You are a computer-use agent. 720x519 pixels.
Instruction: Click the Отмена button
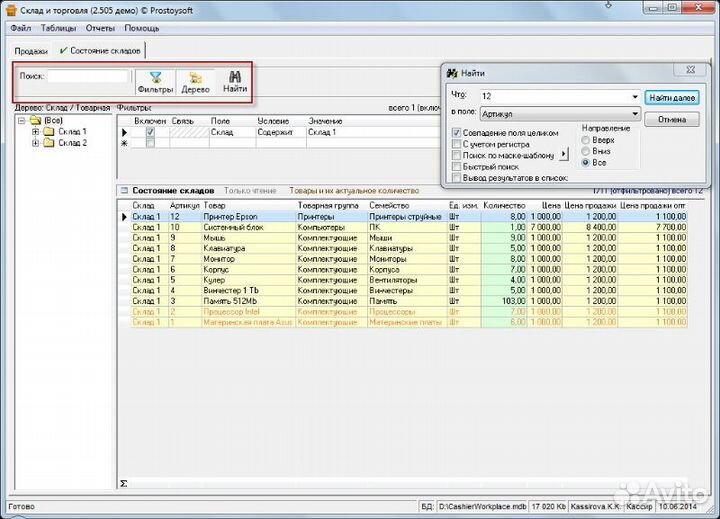671,119
